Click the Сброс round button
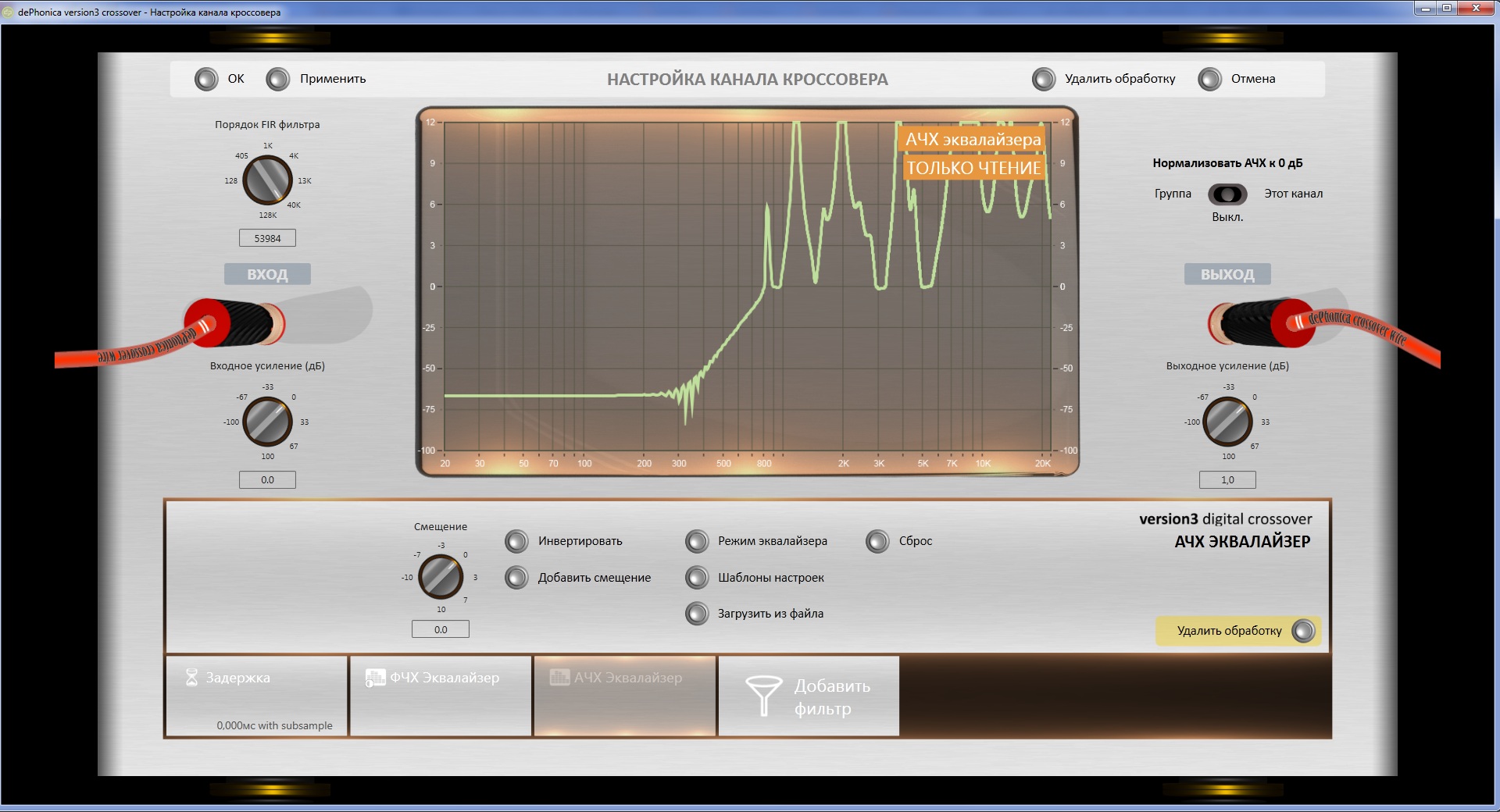This screenshot has width=1500, height=812. [877, 541]
